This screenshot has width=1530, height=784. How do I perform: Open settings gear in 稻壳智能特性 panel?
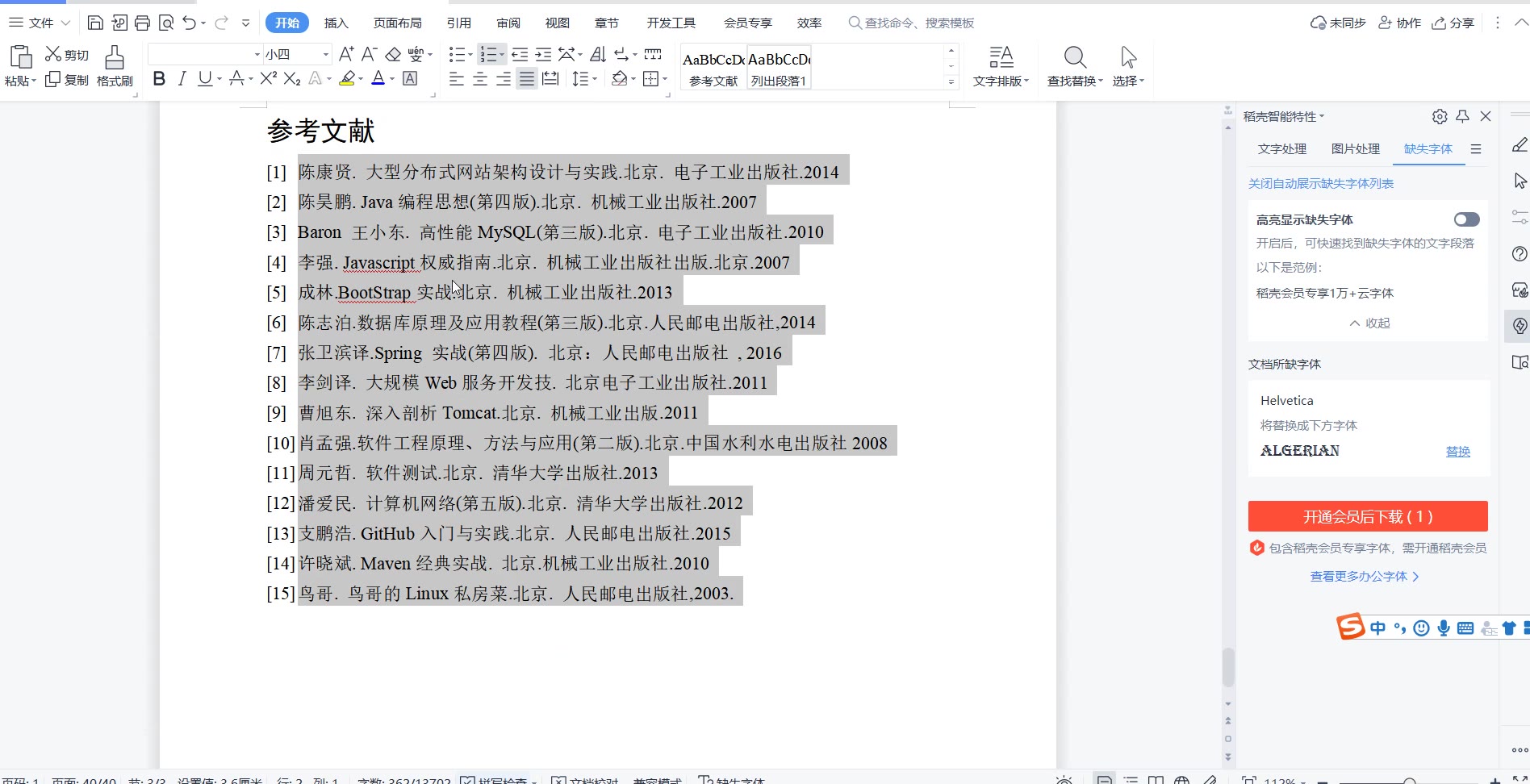pos(1440,116)
